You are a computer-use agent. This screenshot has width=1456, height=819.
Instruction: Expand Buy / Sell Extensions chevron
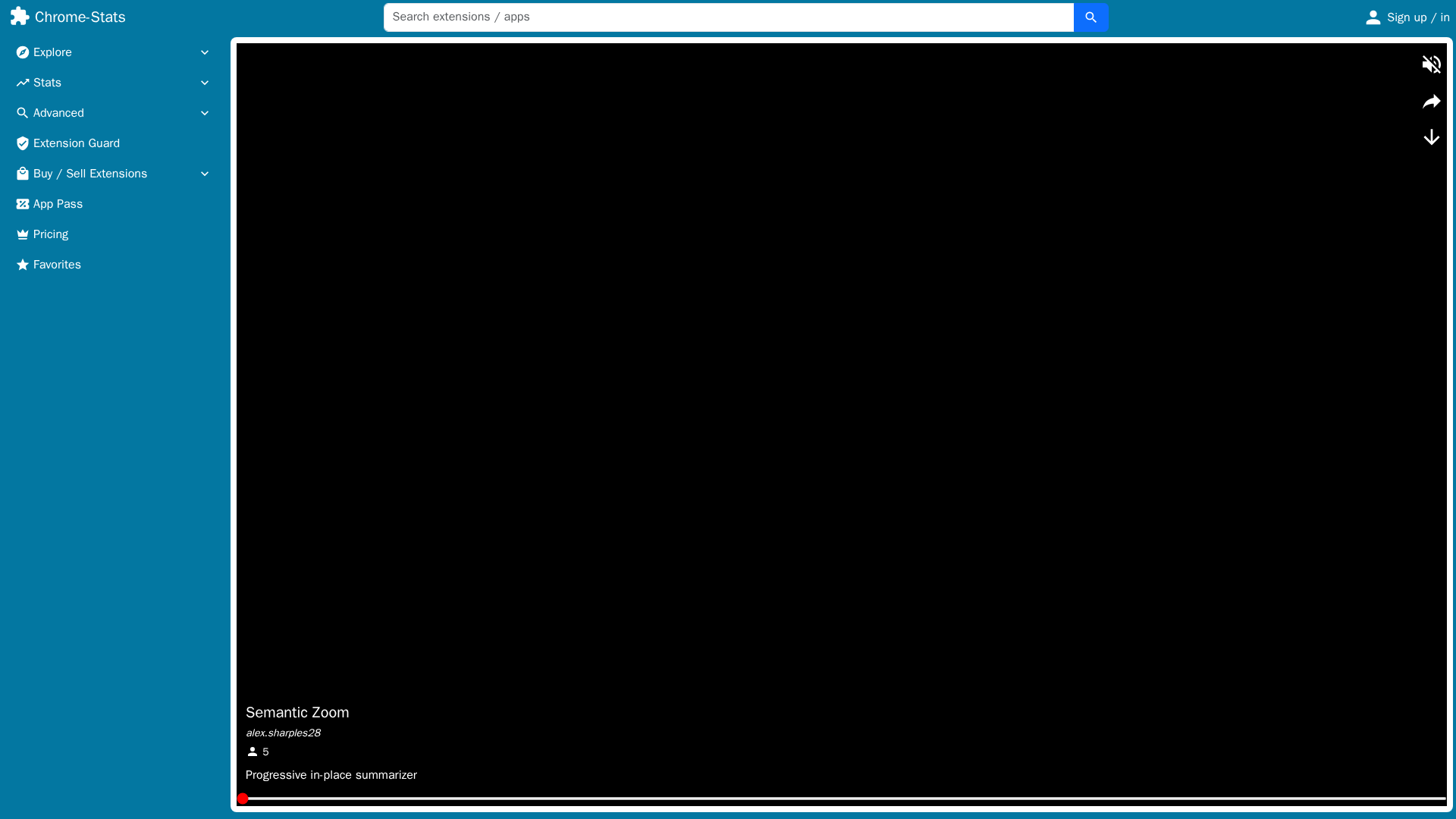coord(204,174)
